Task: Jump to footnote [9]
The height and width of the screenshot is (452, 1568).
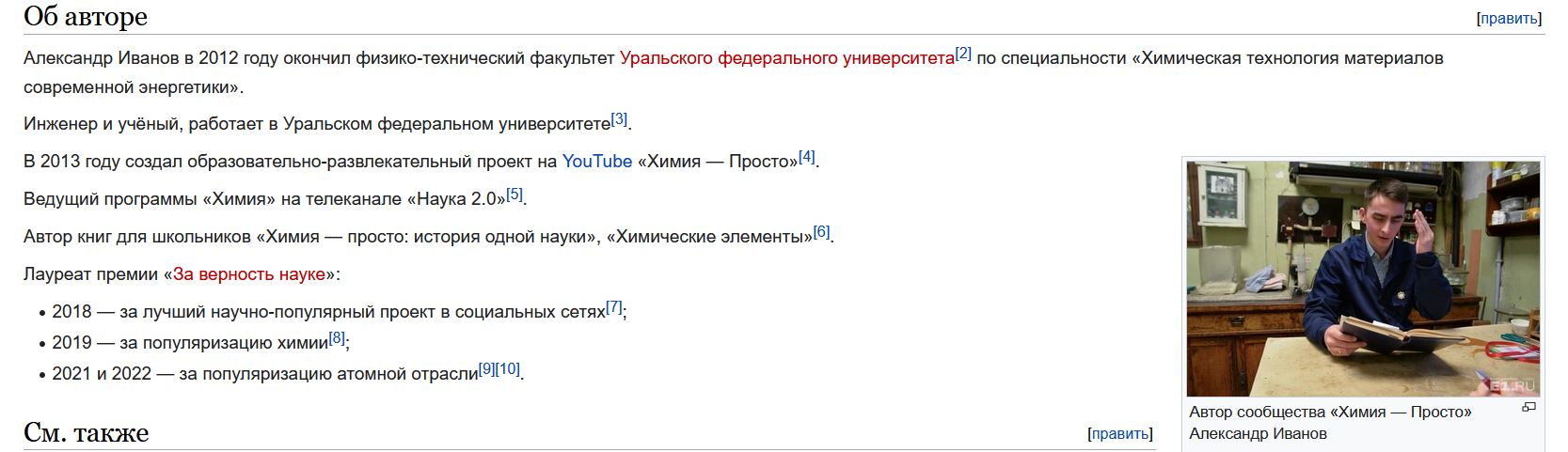Action: click(487, 368)
